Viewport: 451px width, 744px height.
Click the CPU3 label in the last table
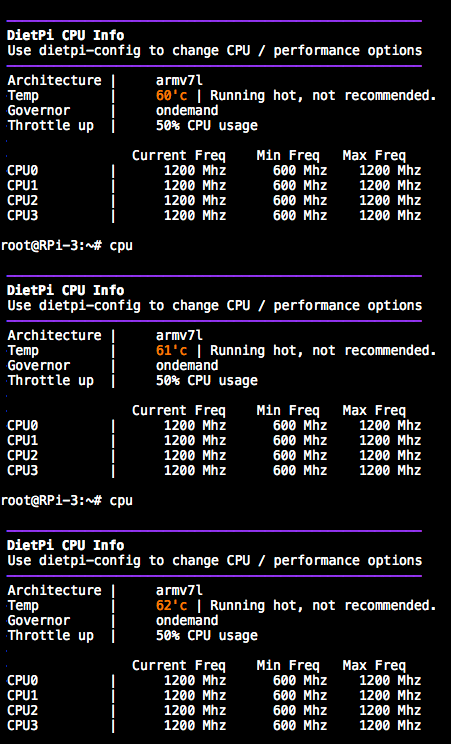22,725
